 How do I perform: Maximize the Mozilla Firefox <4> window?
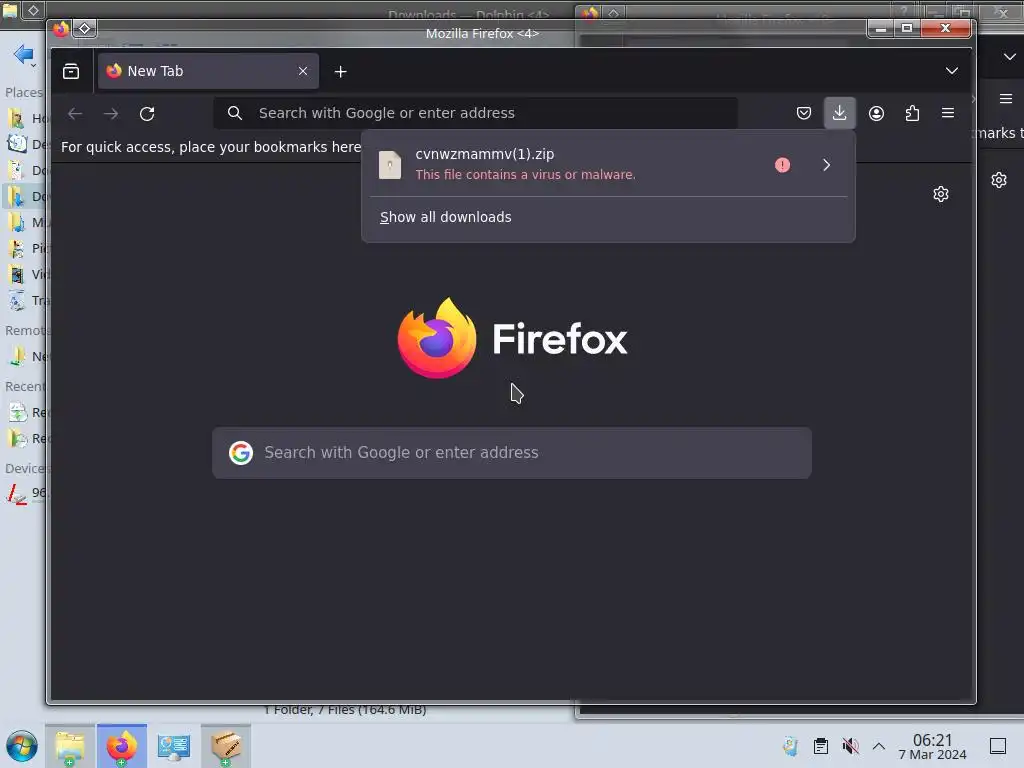[x=906, y=28]
